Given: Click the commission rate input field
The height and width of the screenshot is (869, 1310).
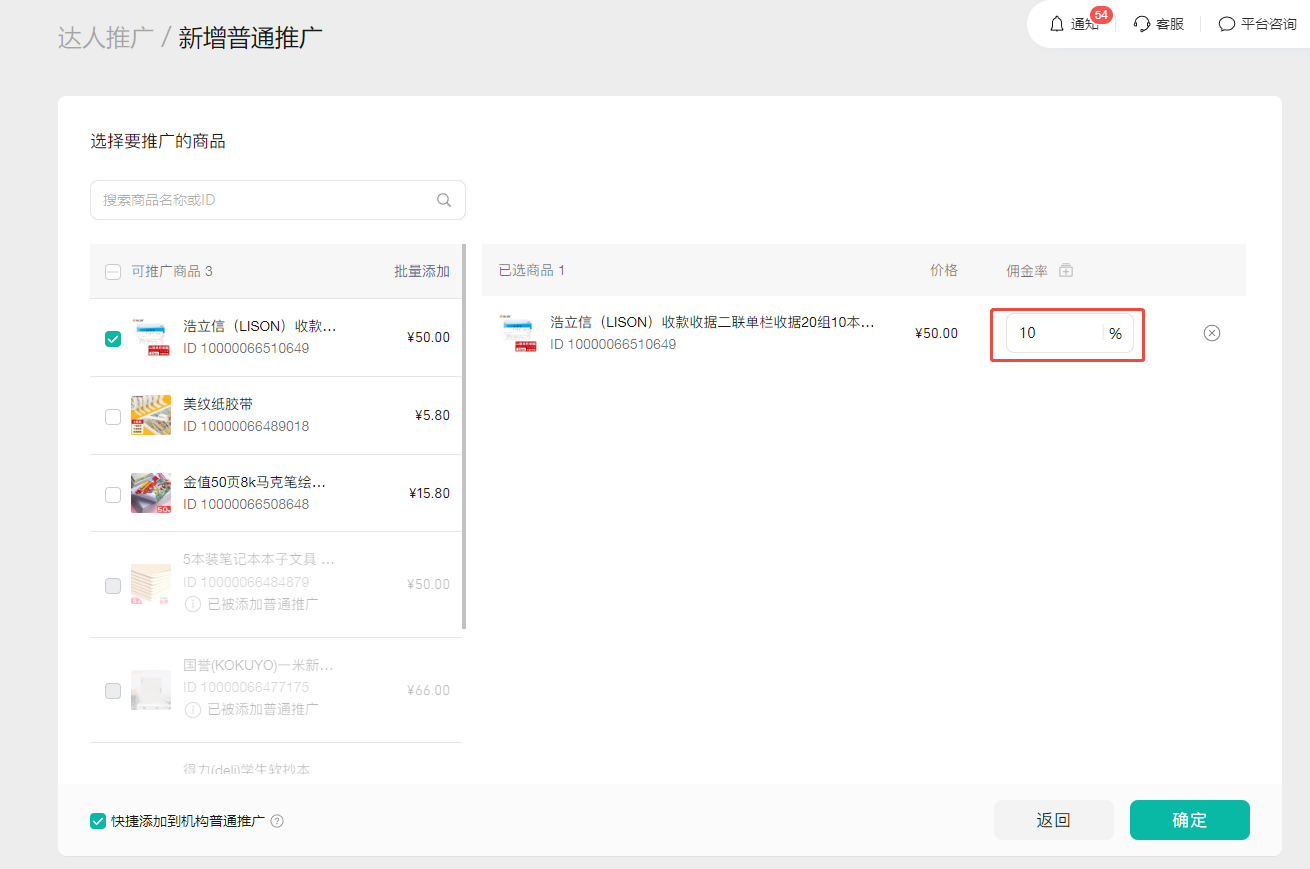Looking at the screenshot, I should (1052, 333).
